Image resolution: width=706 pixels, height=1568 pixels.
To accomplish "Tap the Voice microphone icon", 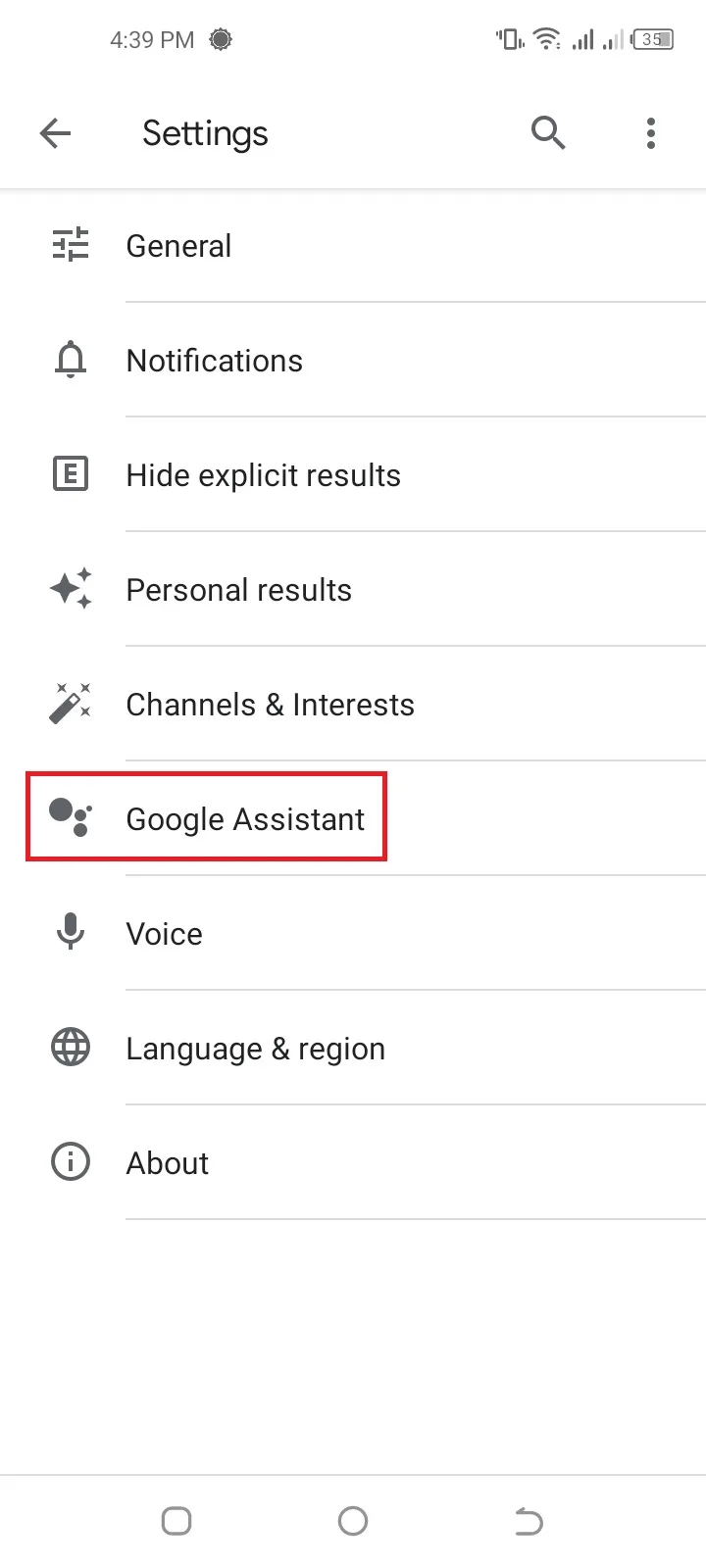I will (71, 932).
